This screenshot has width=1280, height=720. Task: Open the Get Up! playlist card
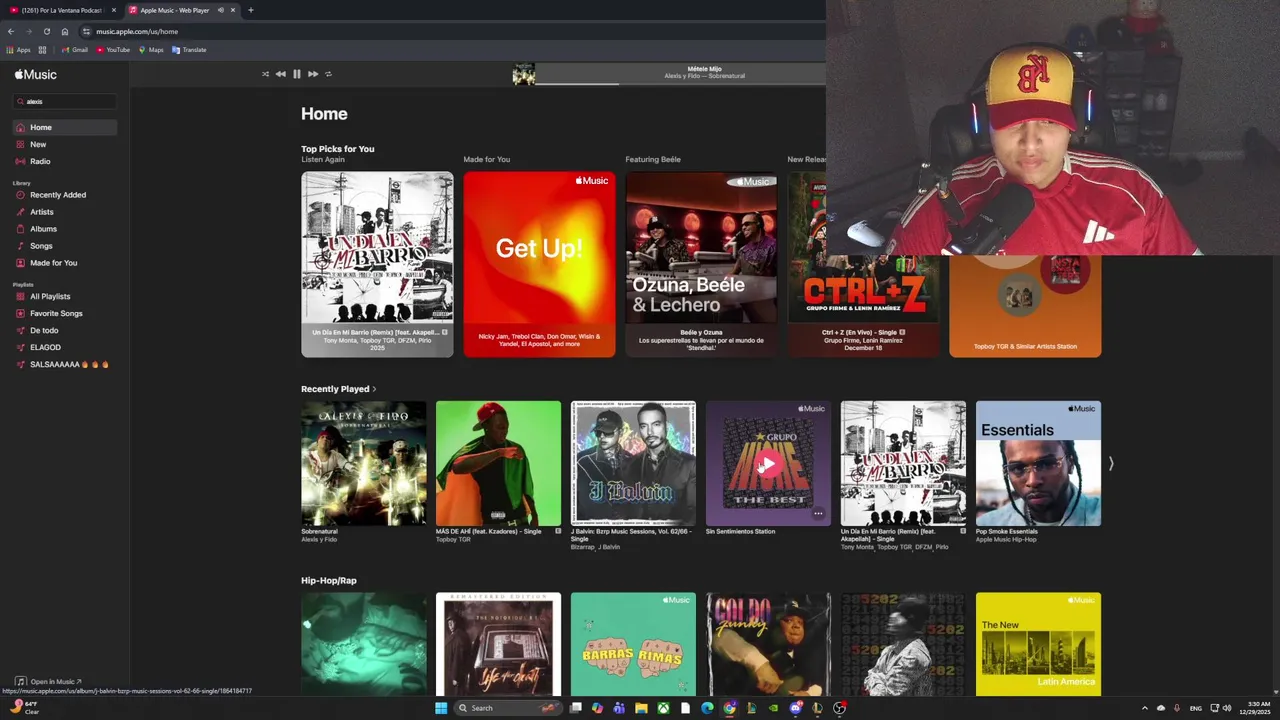[x=539, y=265]
